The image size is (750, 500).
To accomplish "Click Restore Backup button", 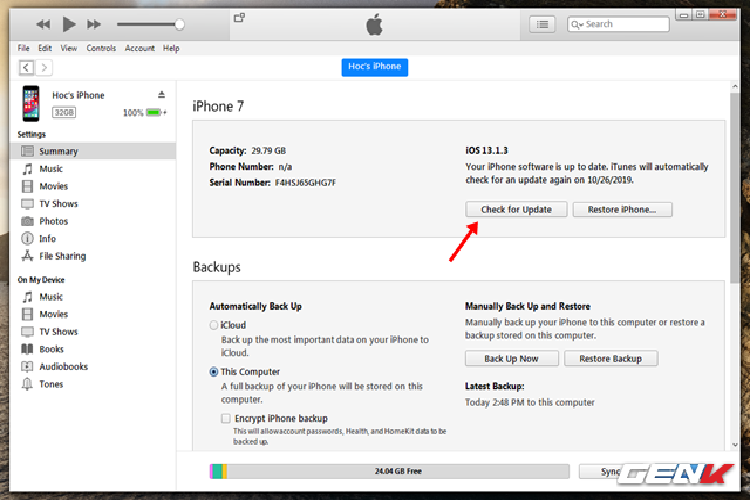I will 611,358.
